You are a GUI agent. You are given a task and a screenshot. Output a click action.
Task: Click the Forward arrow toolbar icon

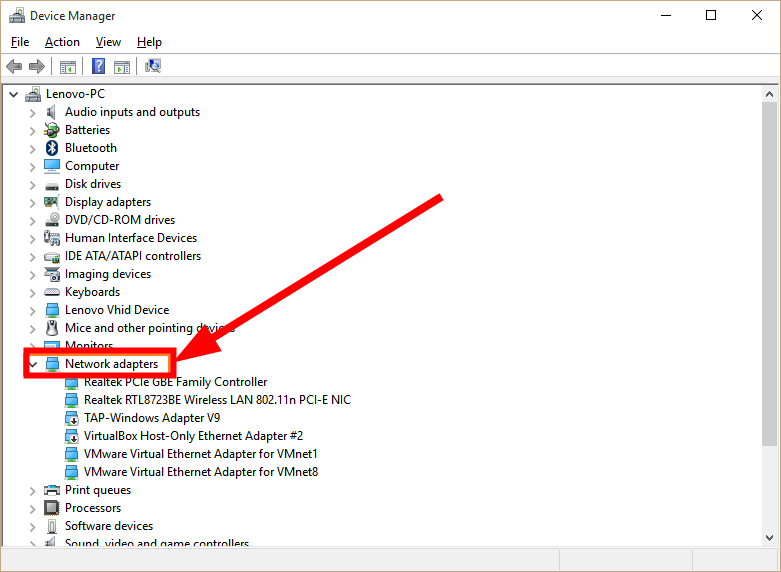coord(37,66)
